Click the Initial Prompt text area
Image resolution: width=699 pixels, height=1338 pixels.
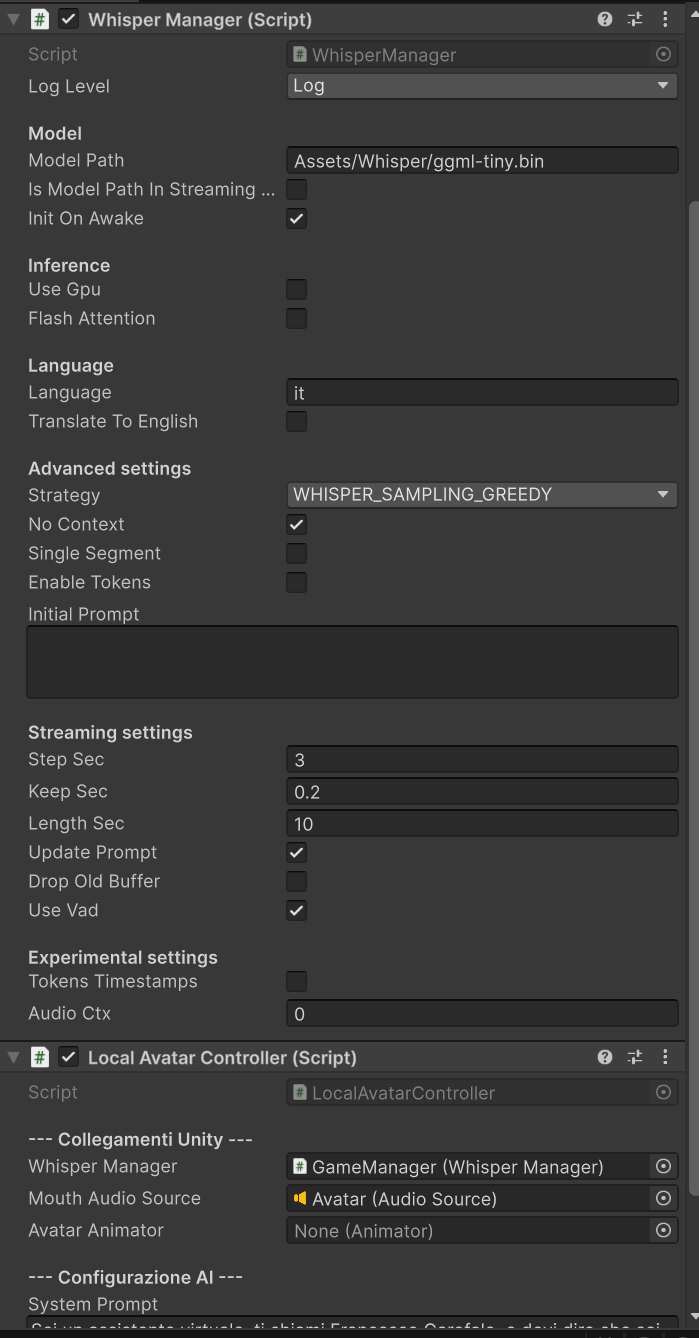[x=352, y=662]
